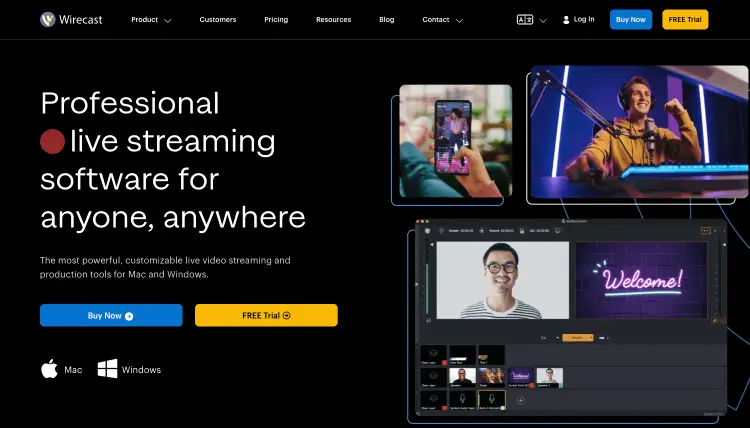Select the Speaker 2 shot thumbnail
Screen dimensions: 750x428
550,378
